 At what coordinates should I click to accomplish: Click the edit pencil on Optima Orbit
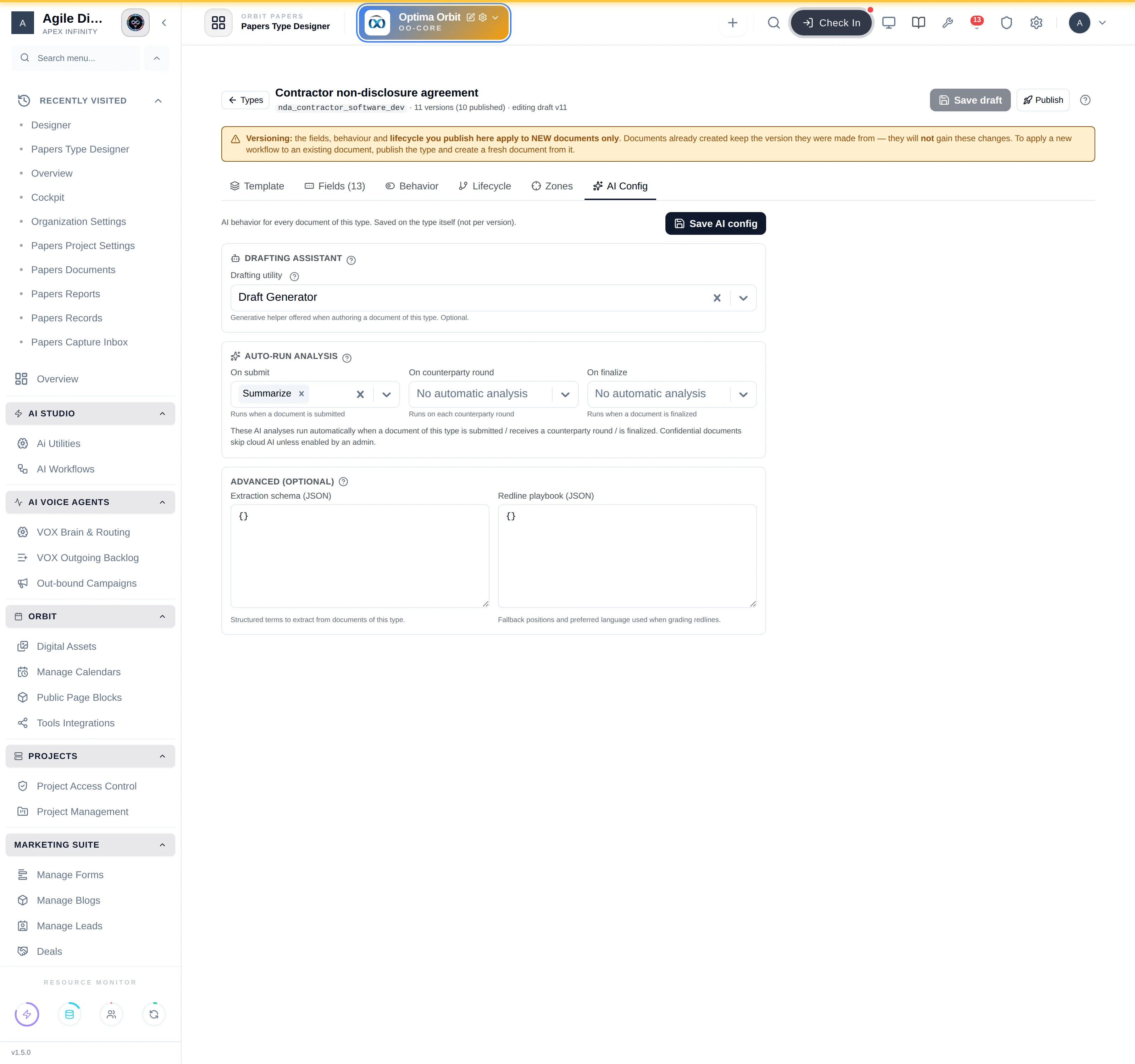coord(470,17)
